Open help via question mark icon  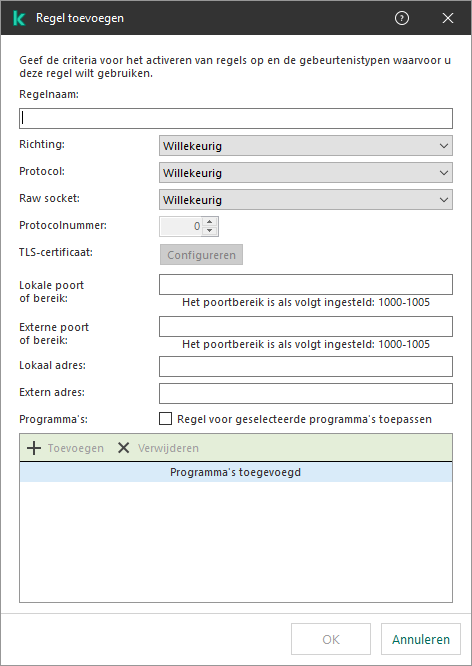[x=401, y=18]
